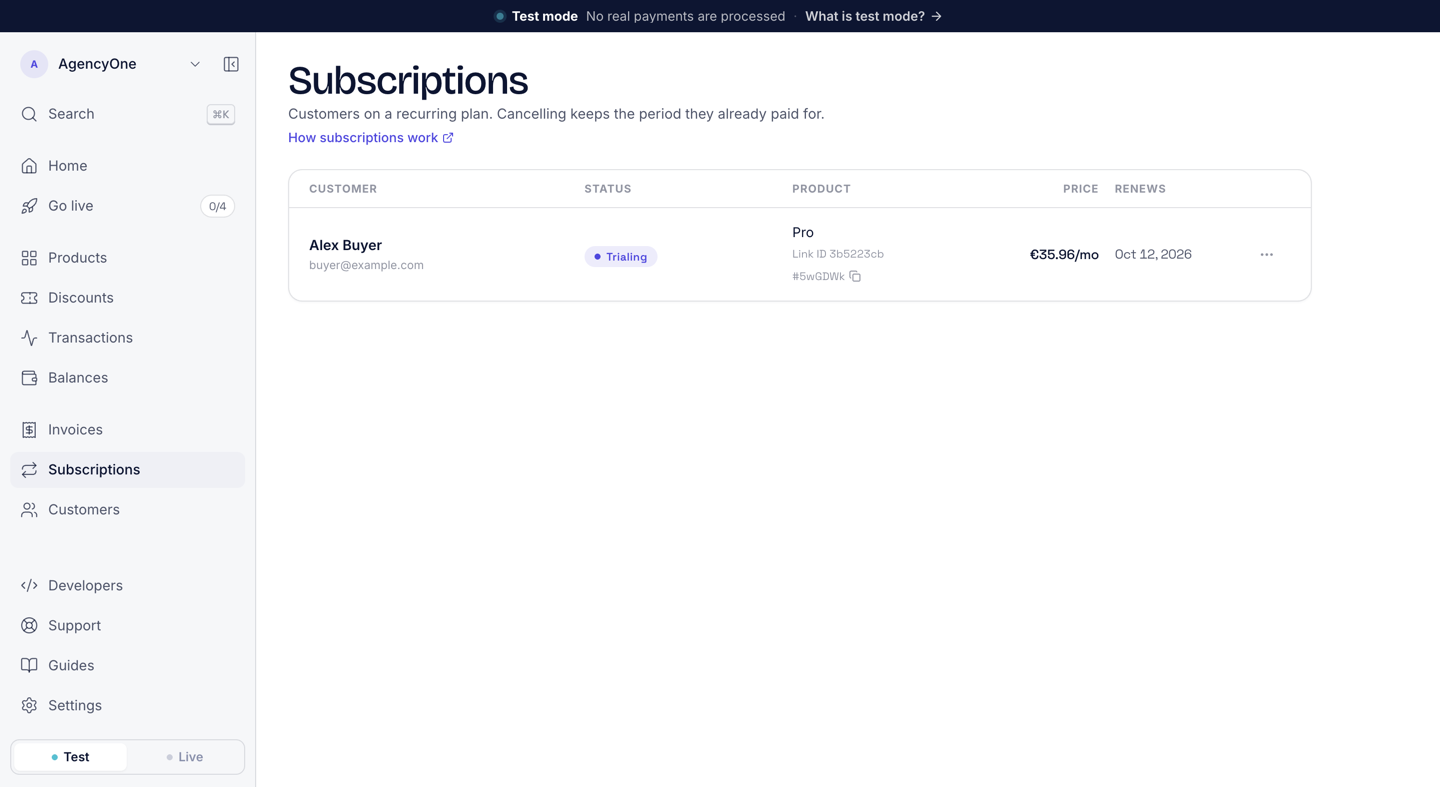The width and height of the screenshot is (1440, 787).
Task: Click the Settings gear icon
Action: click(x=29, y=706)
